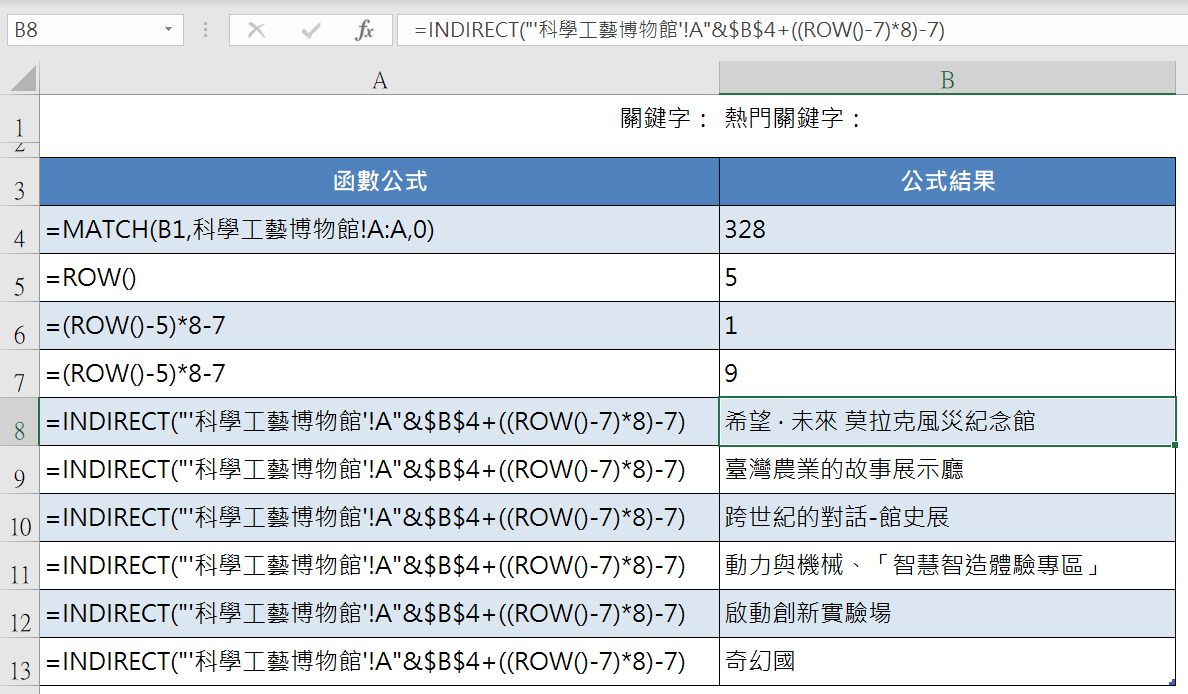Click the Select All corner triangle
Image resolution: width=1188 pixels, height=694 pixels.
(x=23, y=79)
